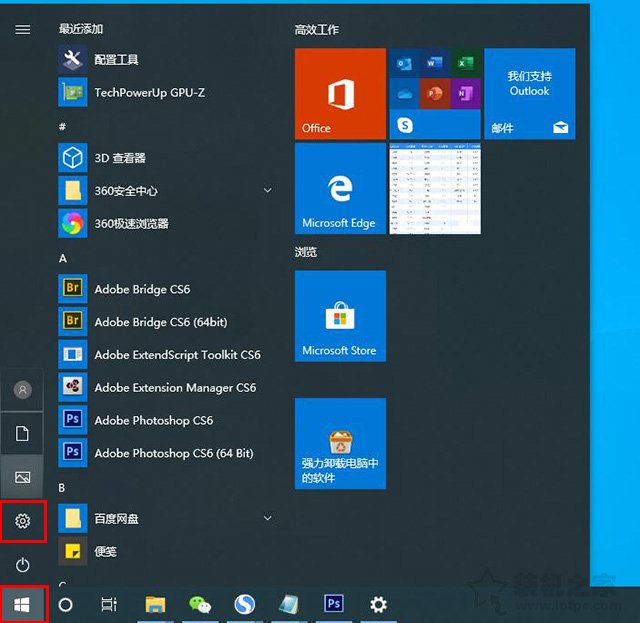Screen dimensions: 640x623
Task: Click the 高效工作 group heading
Action: (x=317, y=29)
